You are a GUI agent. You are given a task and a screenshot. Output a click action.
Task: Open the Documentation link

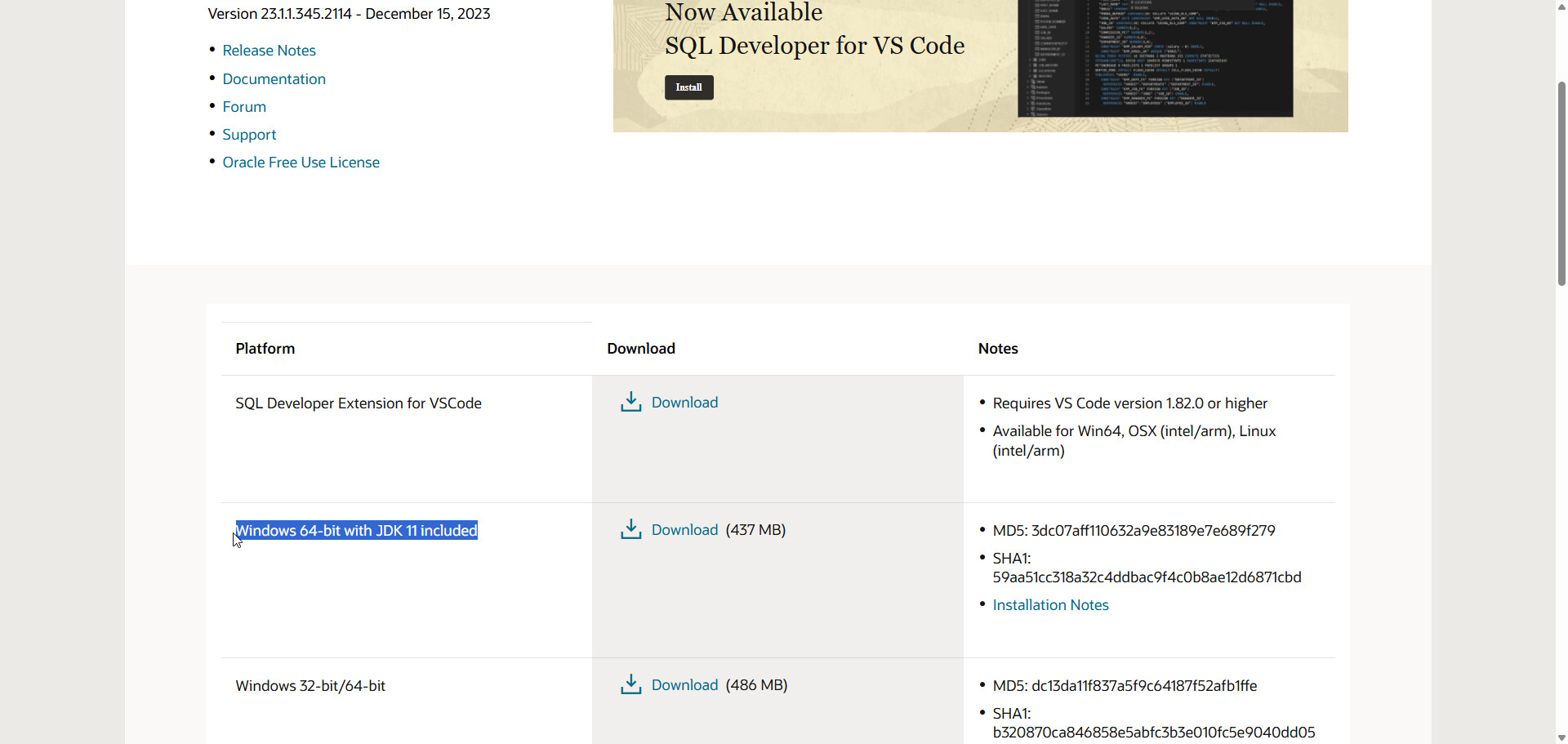[x=274, y=79]
